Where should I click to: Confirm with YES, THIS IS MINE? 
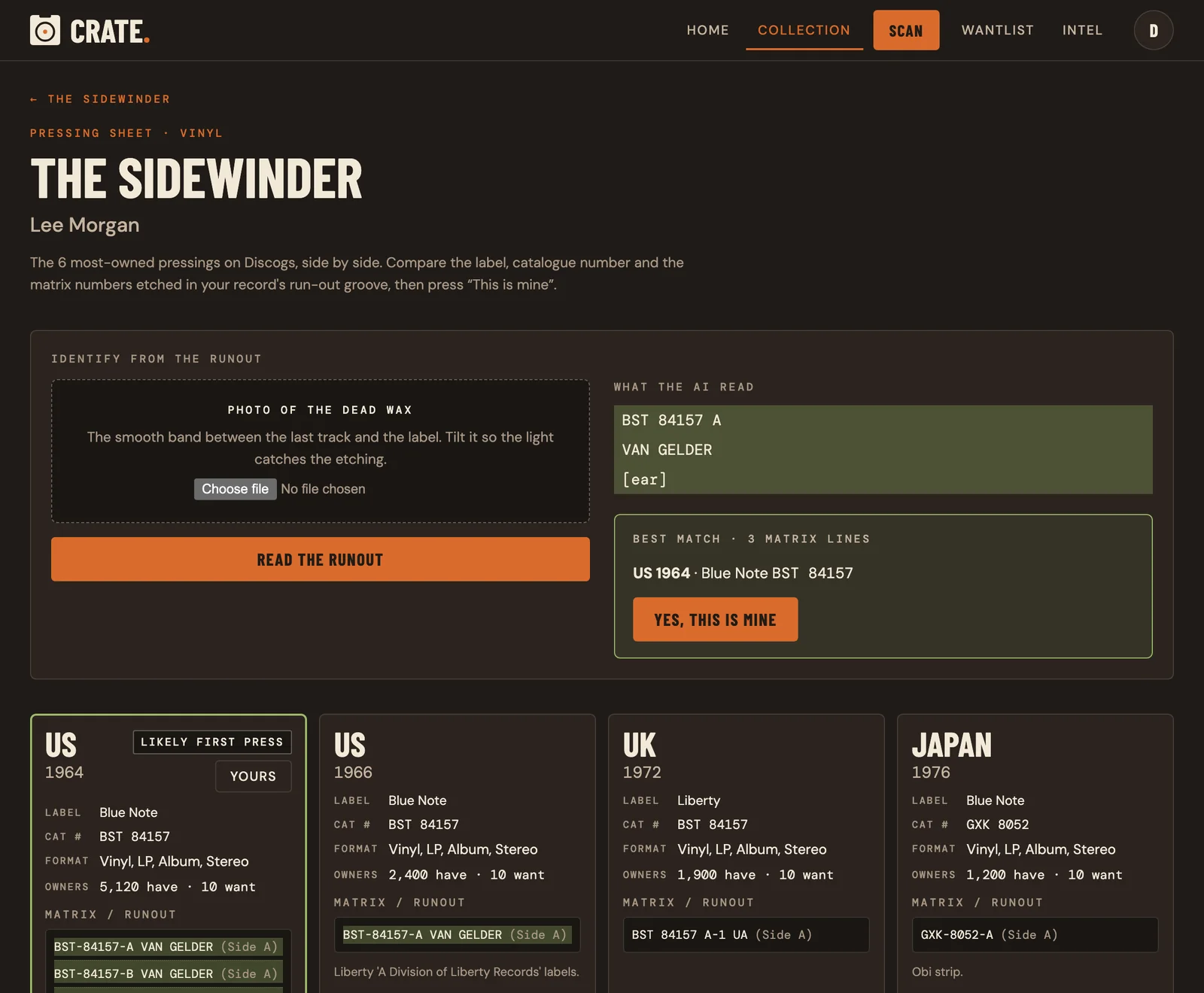click(x=715, y=619)
